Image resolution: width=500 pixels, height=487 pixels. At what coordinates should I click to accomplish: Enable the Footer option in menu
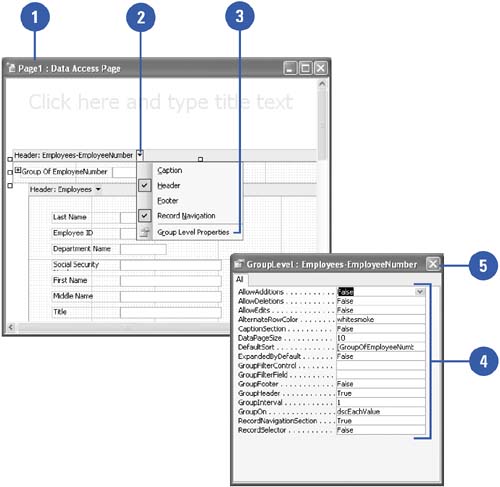[168, 201]
